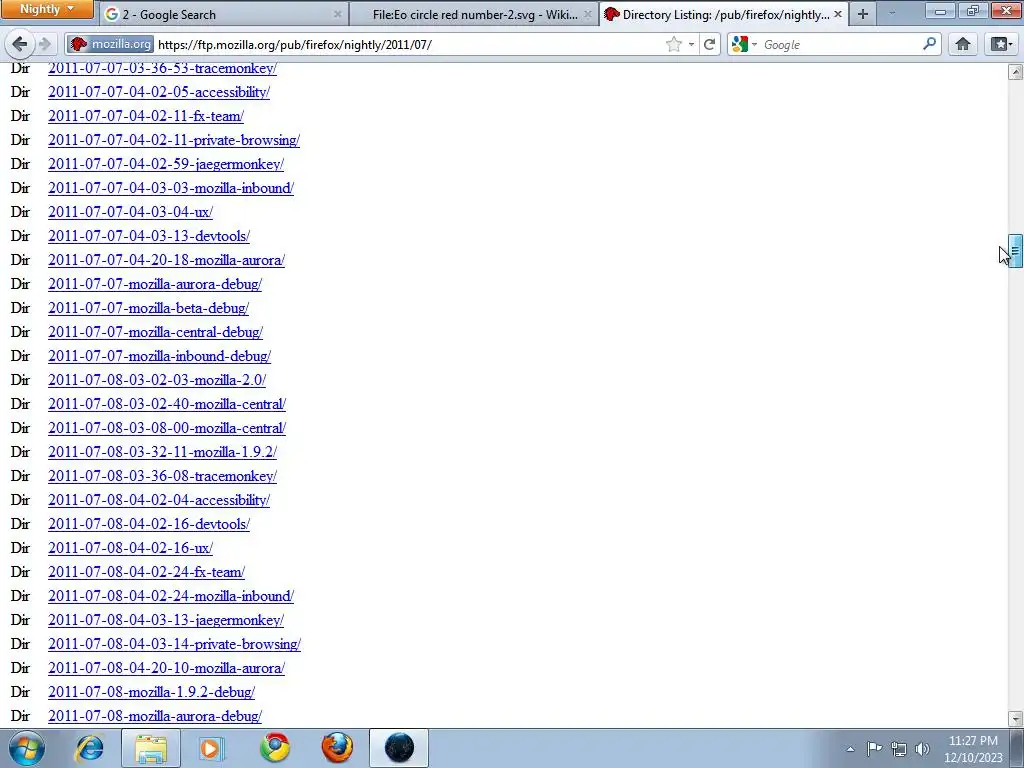Open 2011-07-07-04-02-11-private-browsing directory
The image size is (1024, 768).
[x=174, y=140]
